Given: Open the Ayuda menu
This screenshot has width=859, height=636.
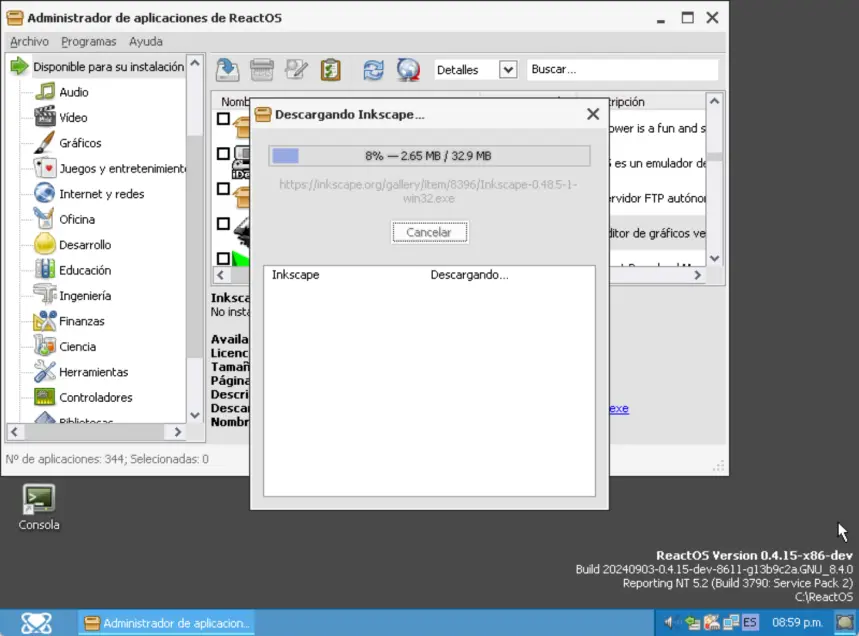Looking at the screenshot, I should pos(146,42).
